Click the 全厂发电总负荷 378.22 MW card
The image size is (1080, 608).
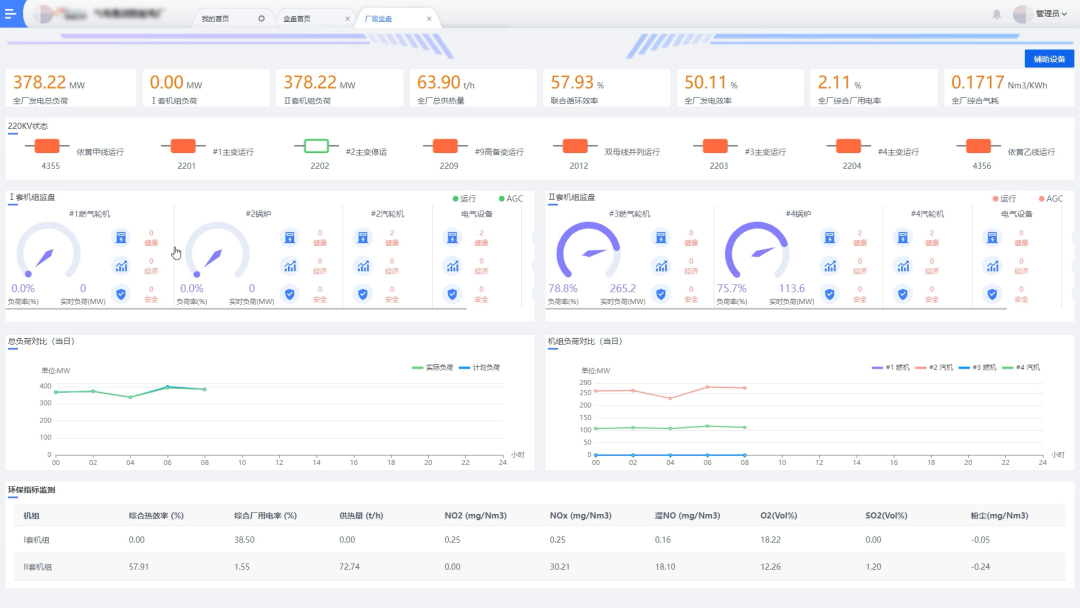pos(70,88)
